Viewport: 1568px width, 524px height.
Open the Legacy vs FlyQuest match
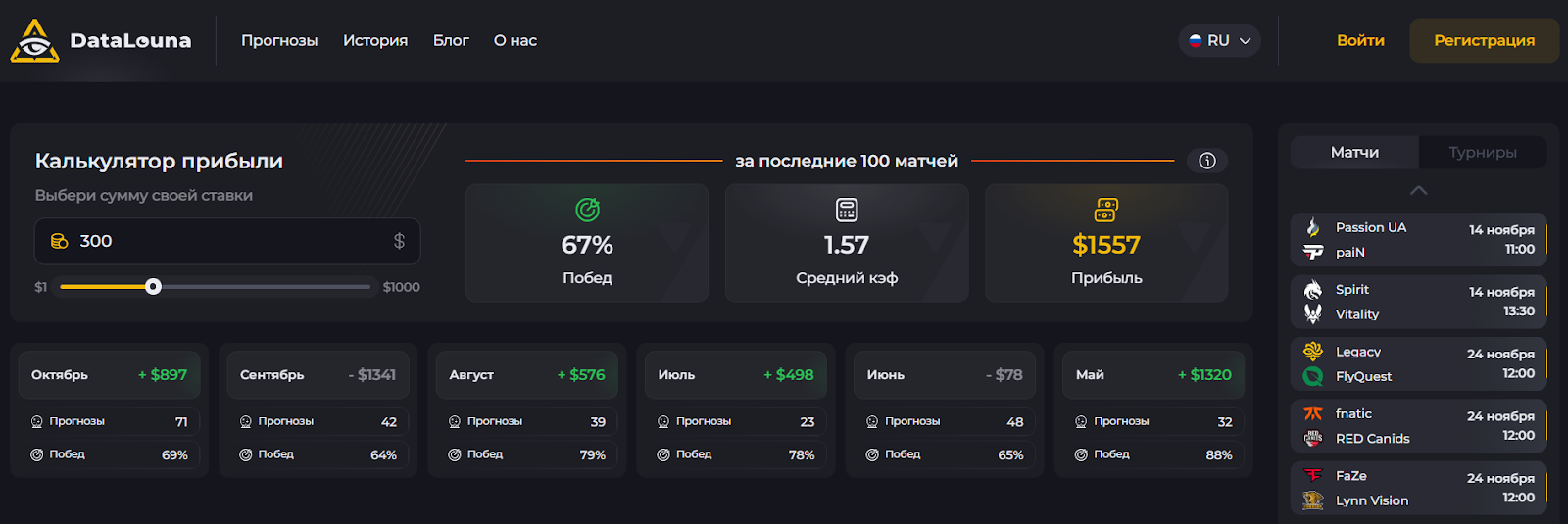click(x=1418, y=363)
